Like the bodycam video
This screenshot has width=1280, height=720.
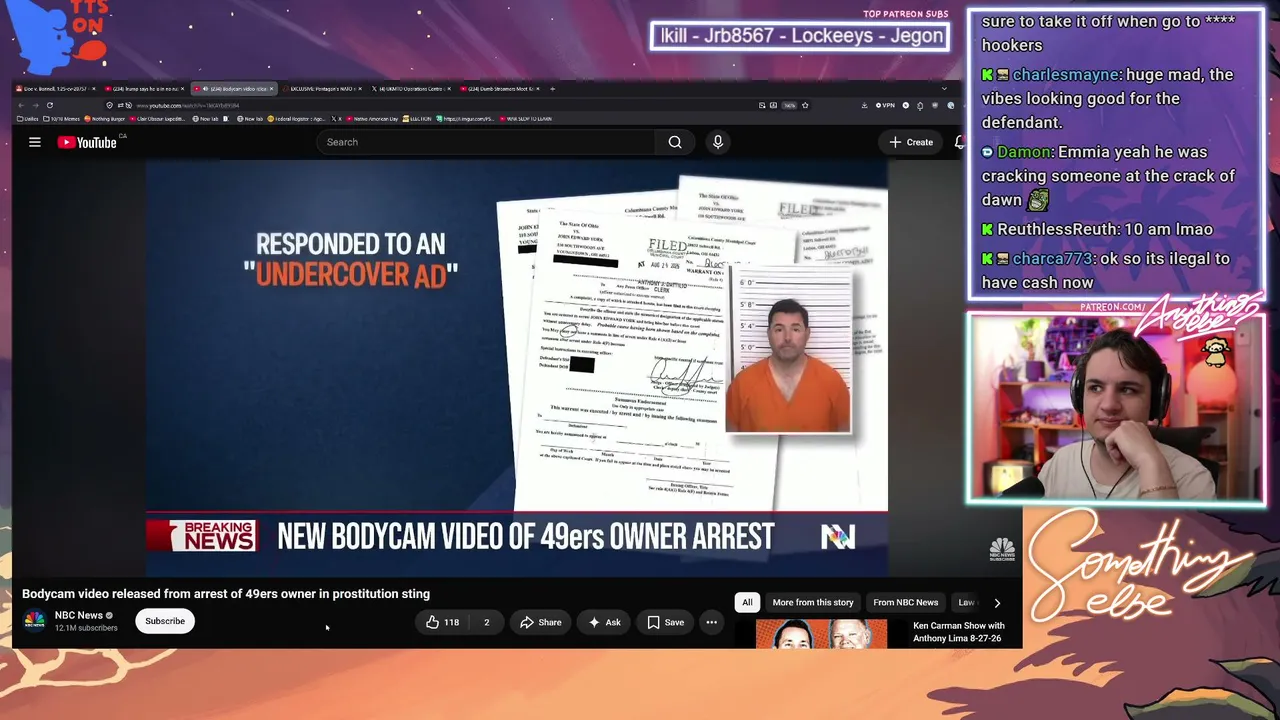443,622
